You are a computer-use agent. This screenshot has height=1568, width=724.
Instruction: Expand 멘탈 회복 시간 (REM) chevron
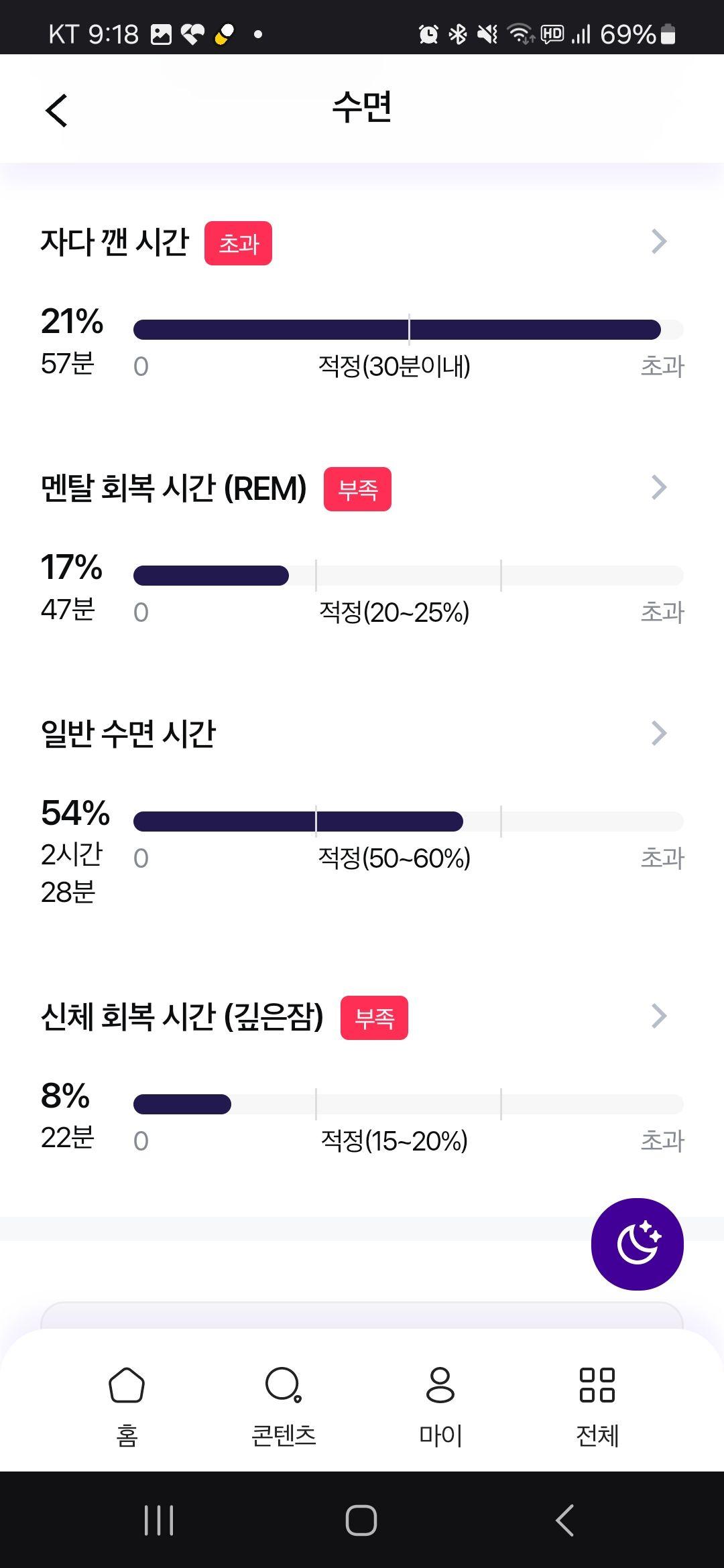click(659, 487)
